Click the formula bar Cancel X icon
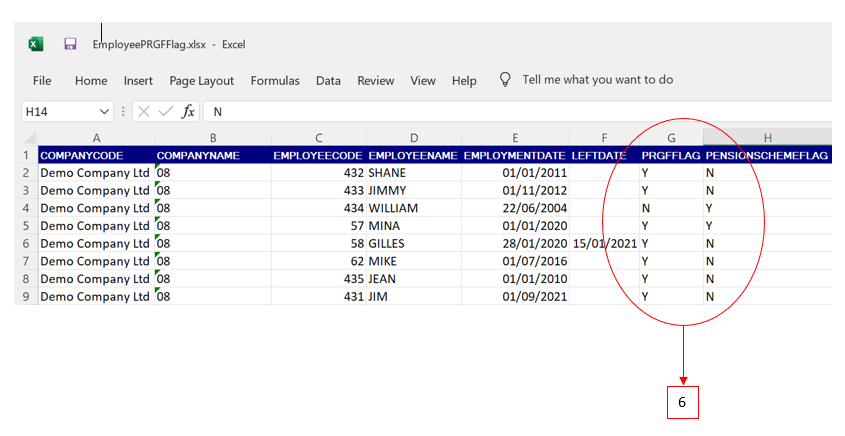This screenshot has width=845, height=436. click(x=144, y=112)
